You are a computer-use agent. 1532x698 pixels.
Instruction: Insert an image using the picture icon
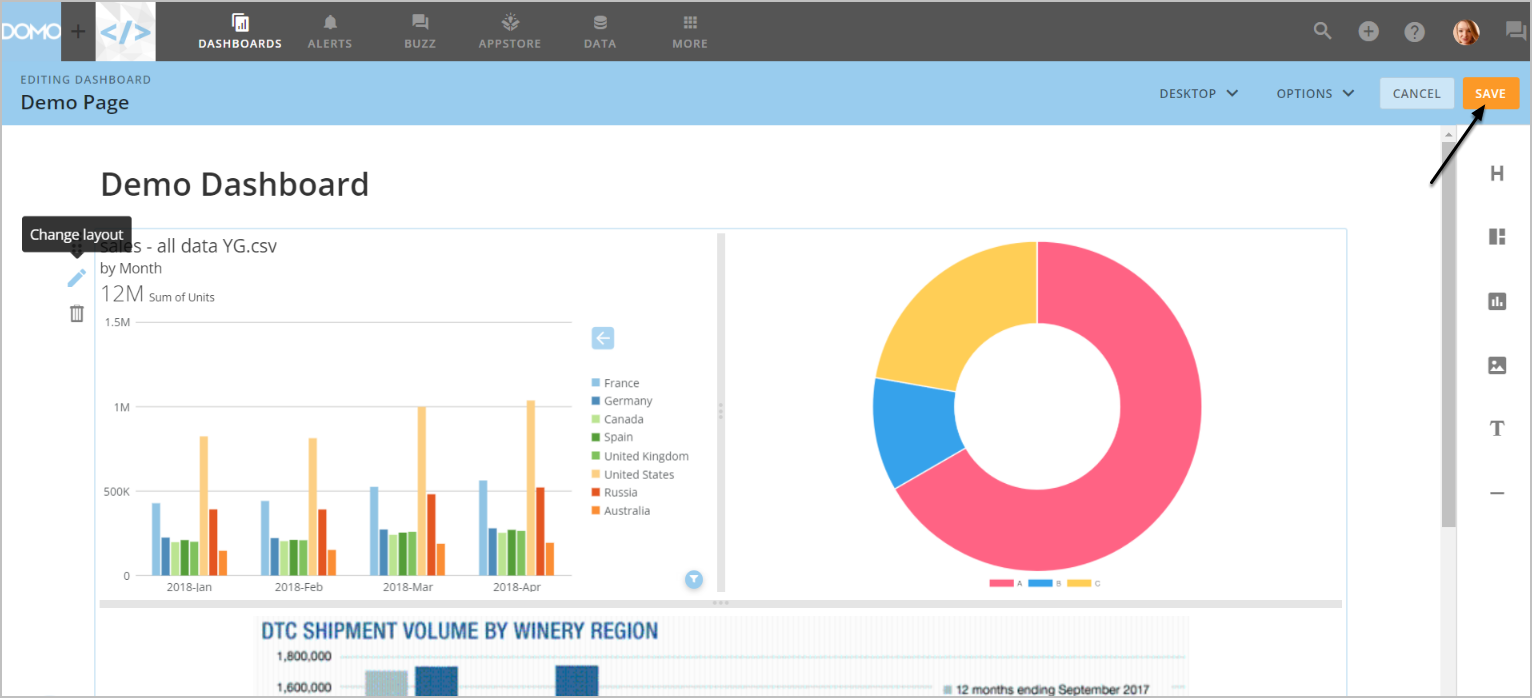pos(1497,365)
